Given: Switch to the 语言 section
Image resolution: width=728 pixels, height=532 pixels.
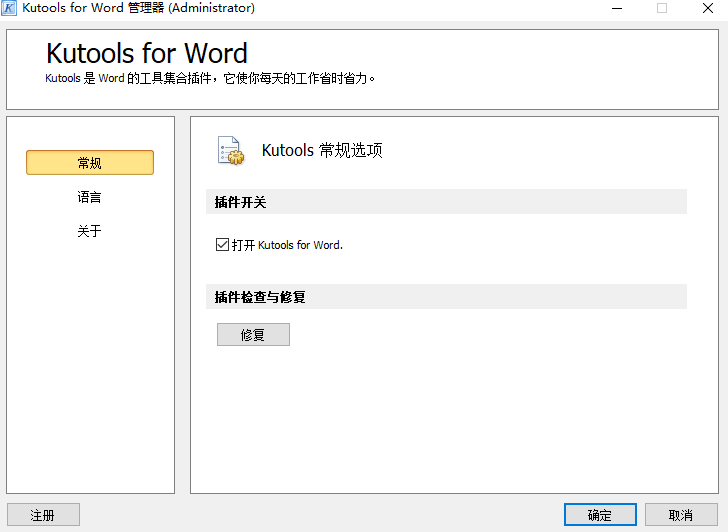Looking at the screenshot, I should pyautogui.click(x=90, y=197).
